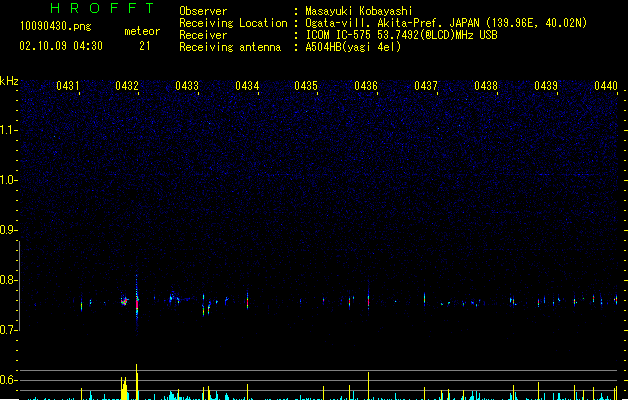
Task: Click the 0437 time marker
Action: [x=426, y=86]
